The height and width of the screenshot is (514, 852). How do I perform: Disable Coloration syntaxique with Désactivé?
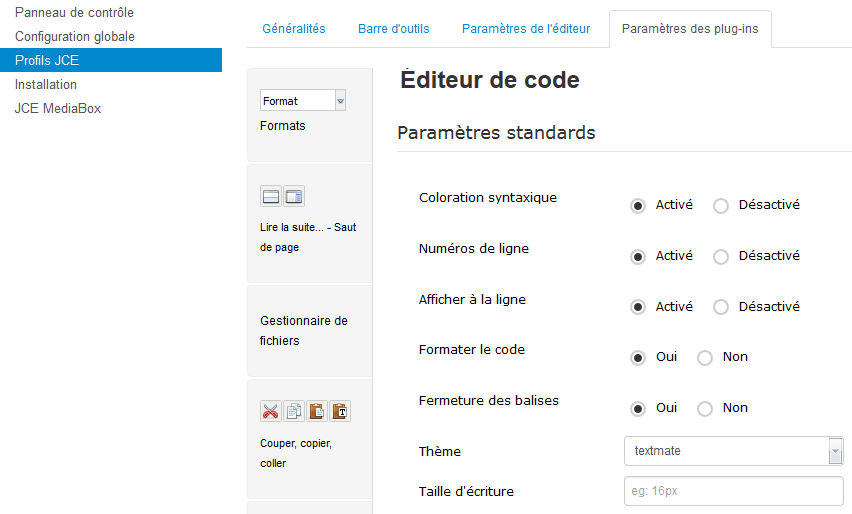tap(721, 206)
